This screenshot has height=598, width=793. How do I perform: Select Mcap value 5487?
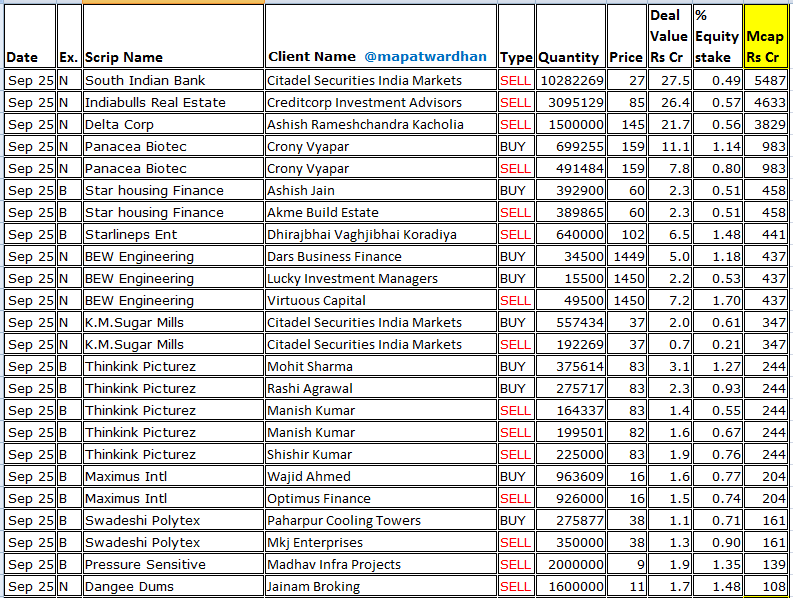pos(765,80)
